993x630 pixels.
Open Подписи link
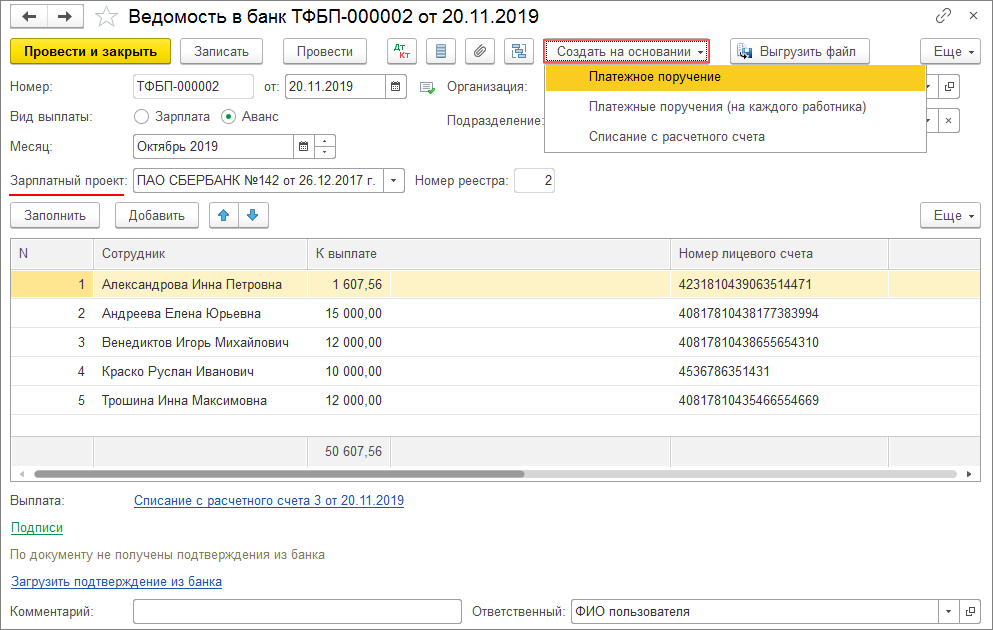click(x=37, y=528)
